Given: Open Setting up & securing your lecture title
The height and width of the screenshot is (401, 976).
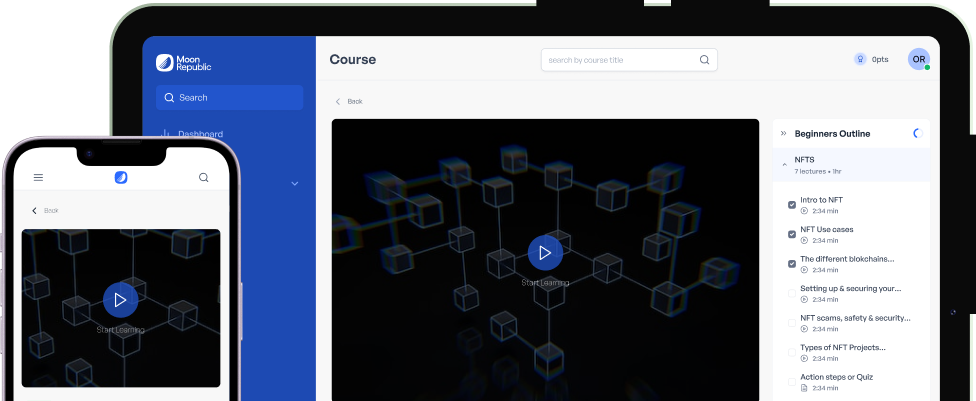Looking at the screenshot, I should pos(851,288).
